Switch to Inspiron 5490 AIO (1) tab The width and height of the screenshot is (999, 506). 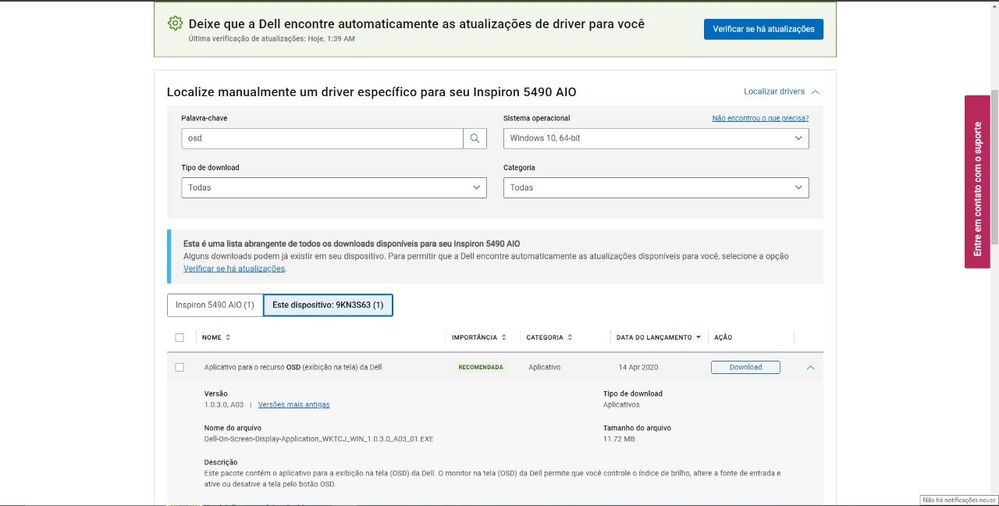coord(215,305)
